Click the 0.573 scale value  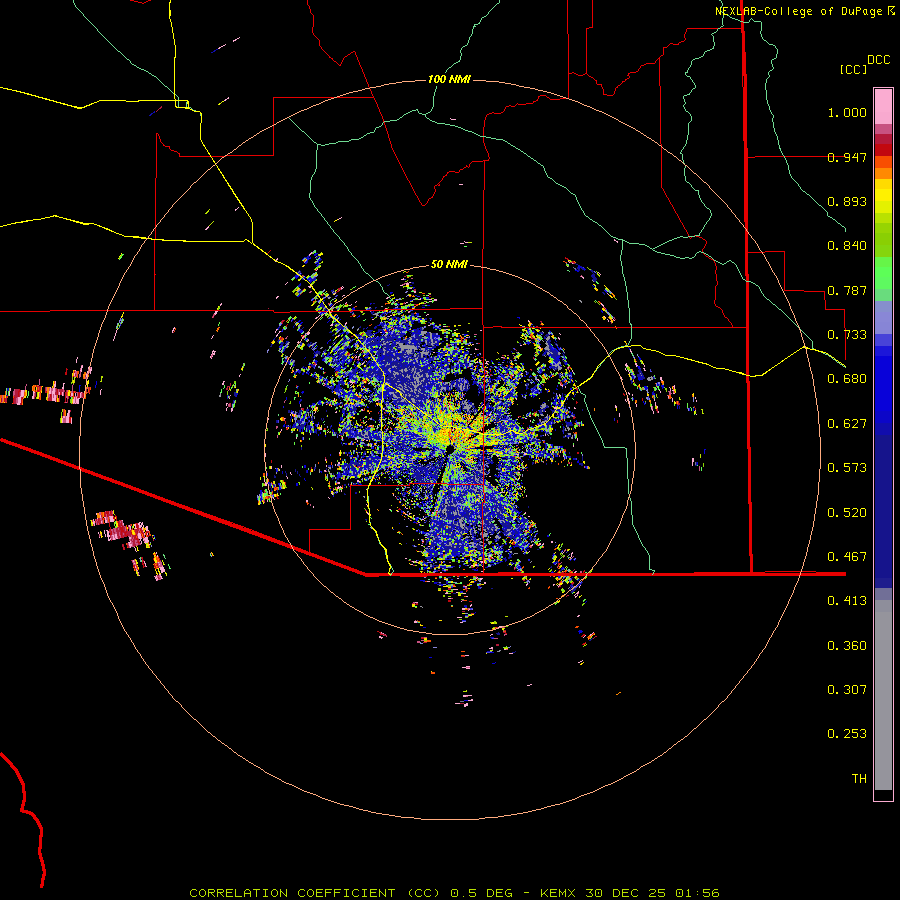coord(847,468)
